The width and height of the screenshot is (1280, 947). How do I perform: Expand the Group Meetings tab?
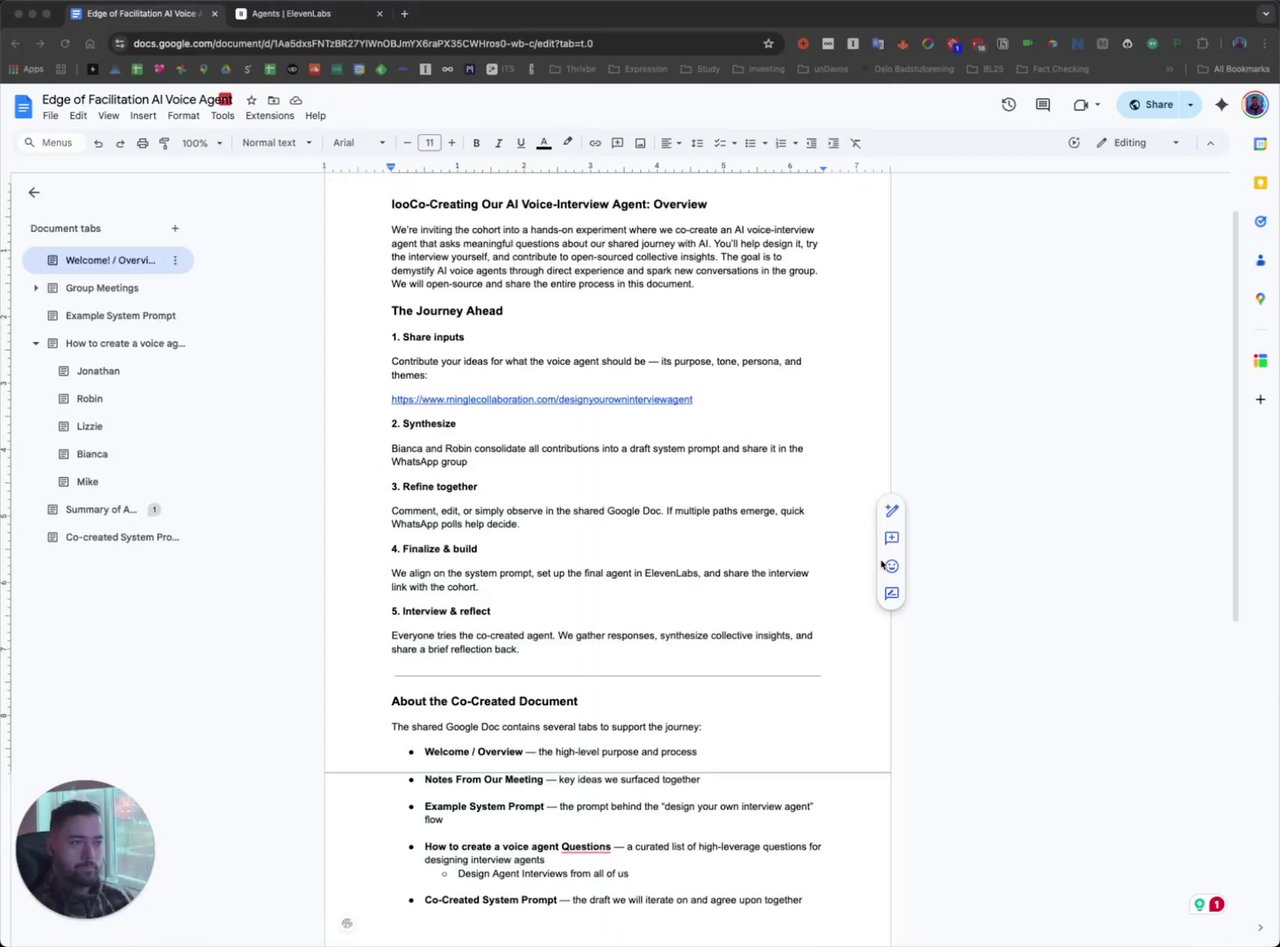[x=36, y=288]
